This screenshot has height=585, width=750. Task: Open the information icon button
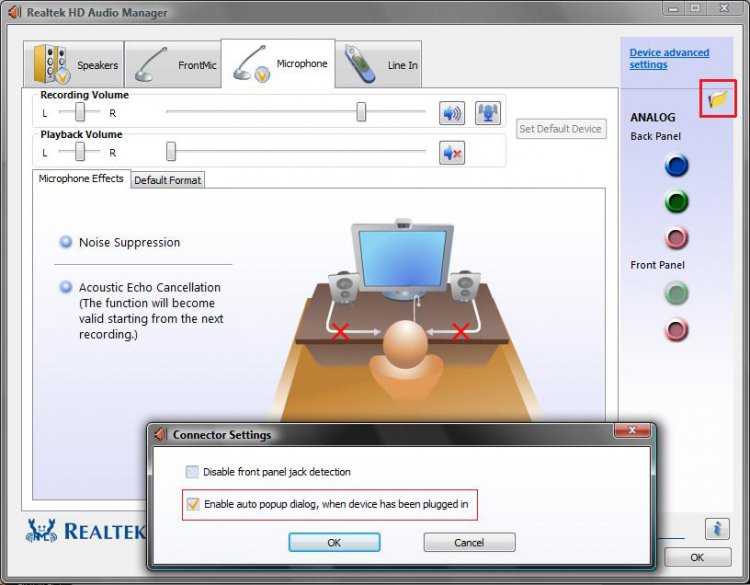pos(717,529)
